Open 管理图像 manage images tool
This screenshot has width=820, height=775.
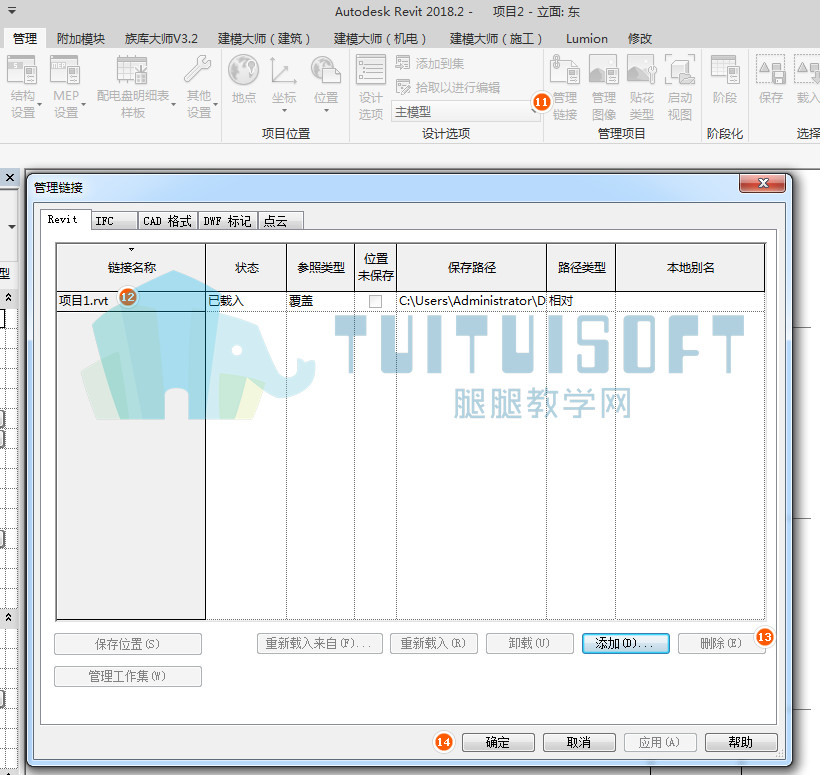(x=604, y=87)
